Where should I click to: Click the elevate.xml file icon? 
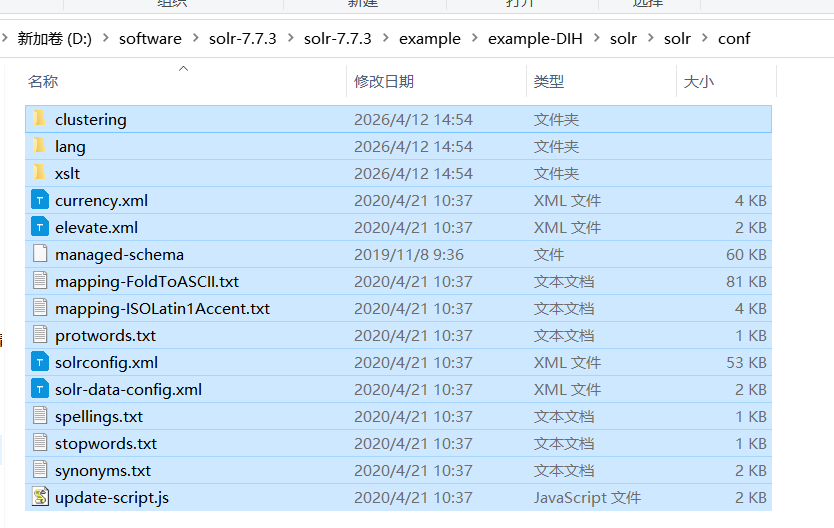click(x=40, y=227)
